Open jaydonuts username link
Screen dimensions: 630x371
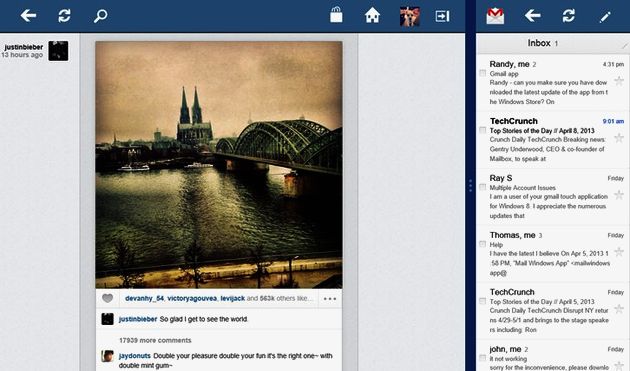point(135,356)
